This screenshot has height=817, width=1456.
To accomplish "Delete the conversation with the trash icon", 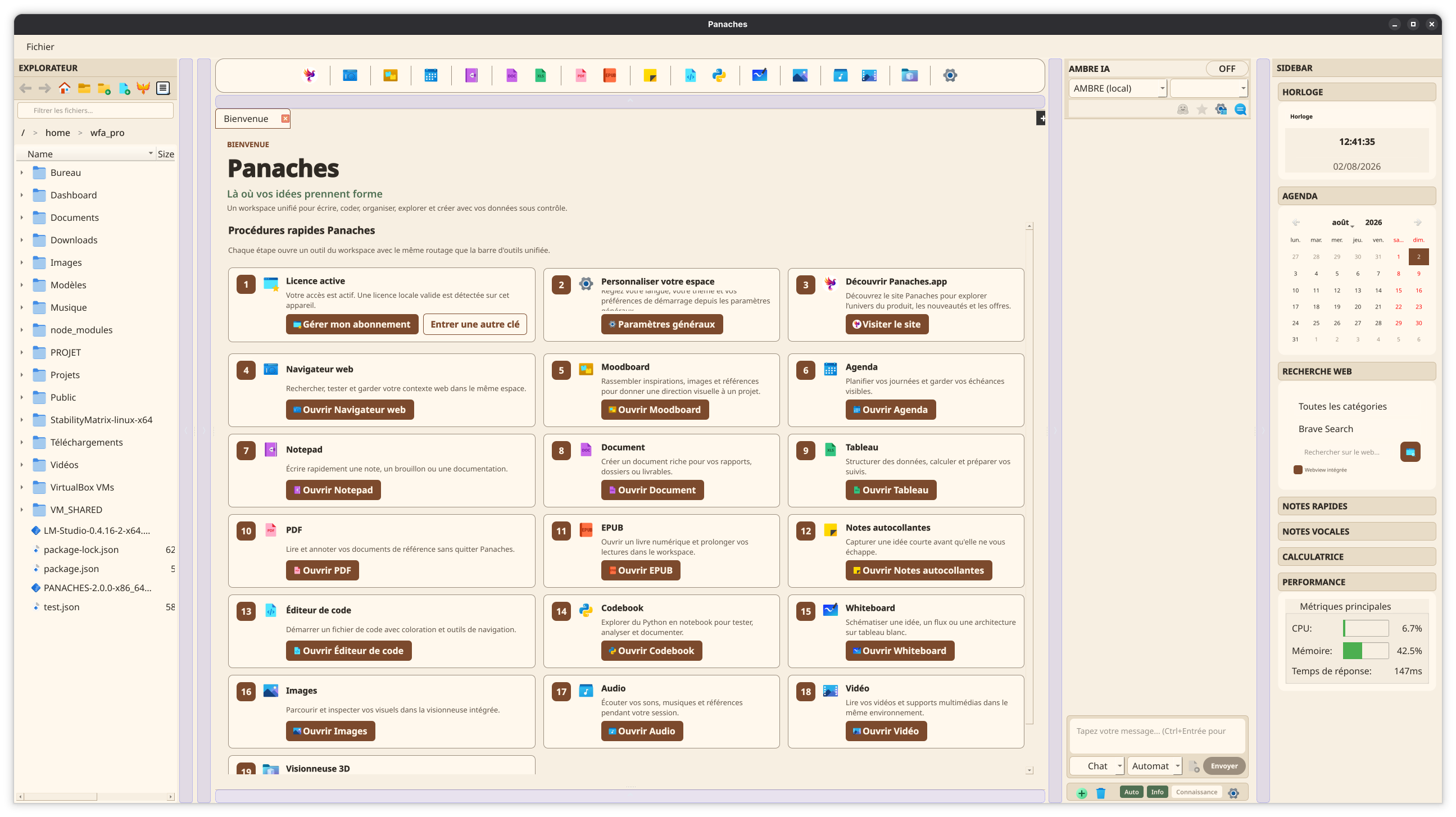I will tap(1100, 793).
